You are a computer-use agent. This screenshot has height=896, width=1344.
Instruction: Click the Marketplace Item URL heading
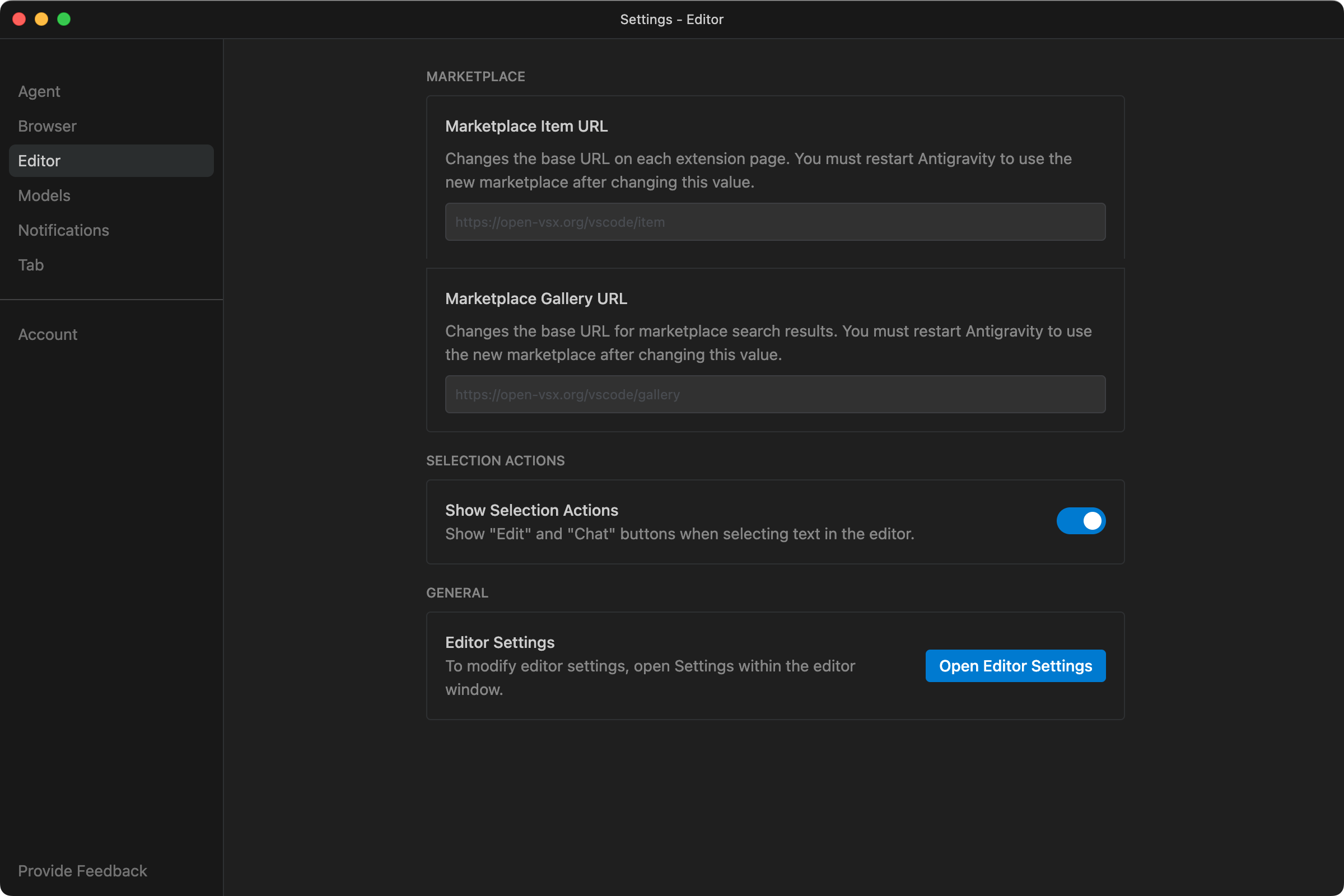pyautogui.click(x=526, y=127)
